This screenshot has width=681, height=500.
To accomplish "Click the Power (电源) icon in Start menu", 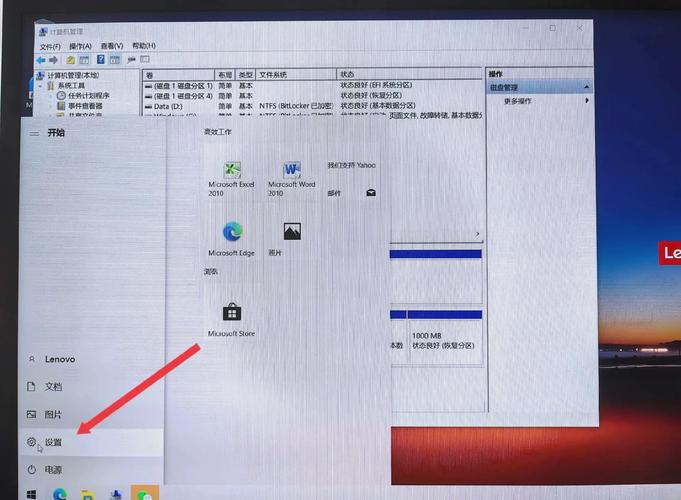I will pos(31,470).
